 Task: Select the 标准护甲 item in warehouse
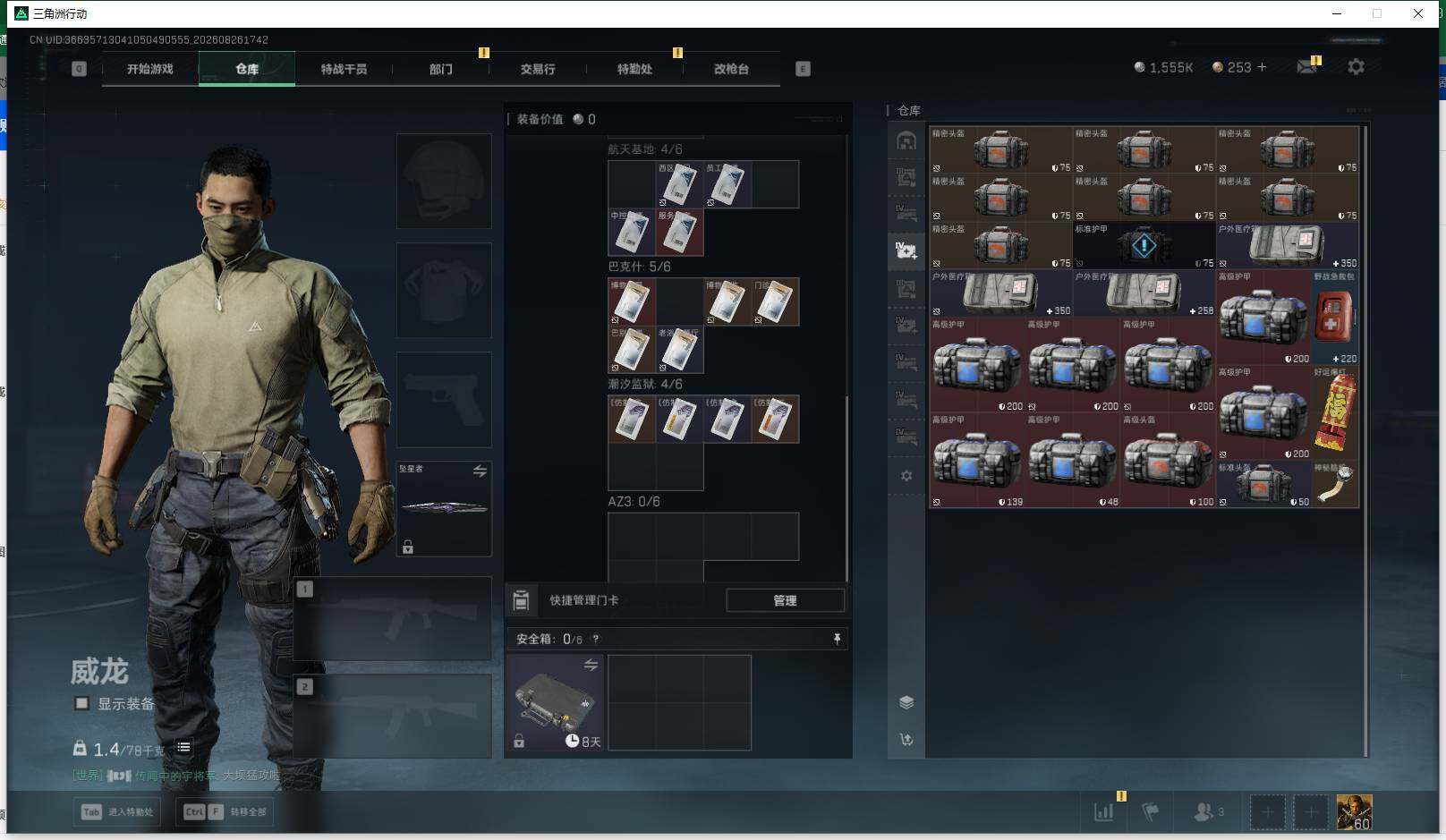(x=1144, y=245)
